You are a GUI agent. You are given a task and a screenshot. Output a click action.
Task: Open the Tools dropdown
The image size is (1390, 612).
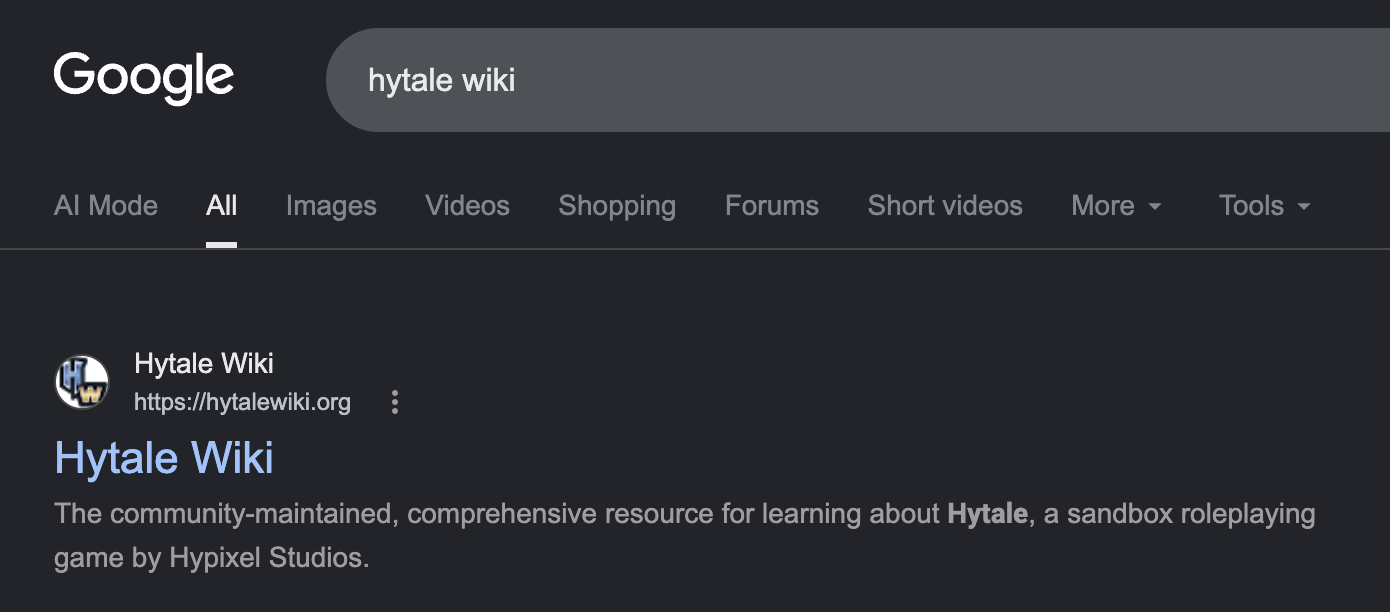point(1264,206)
